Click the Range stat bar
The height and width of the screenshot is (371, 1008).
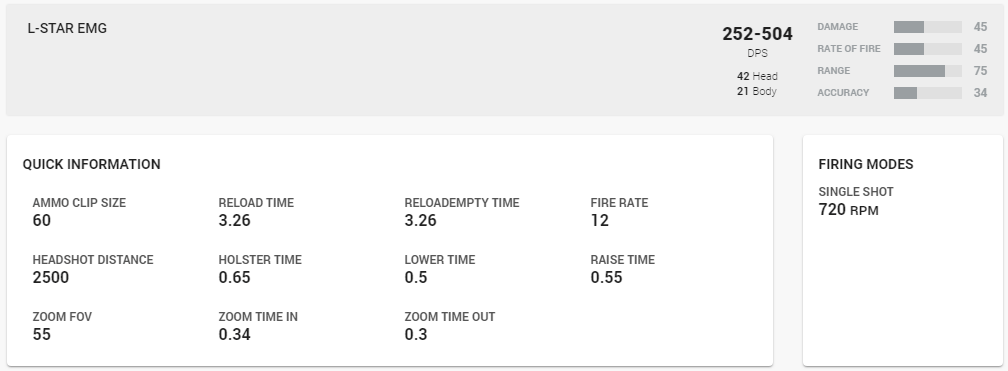click(x=928, y=71)
